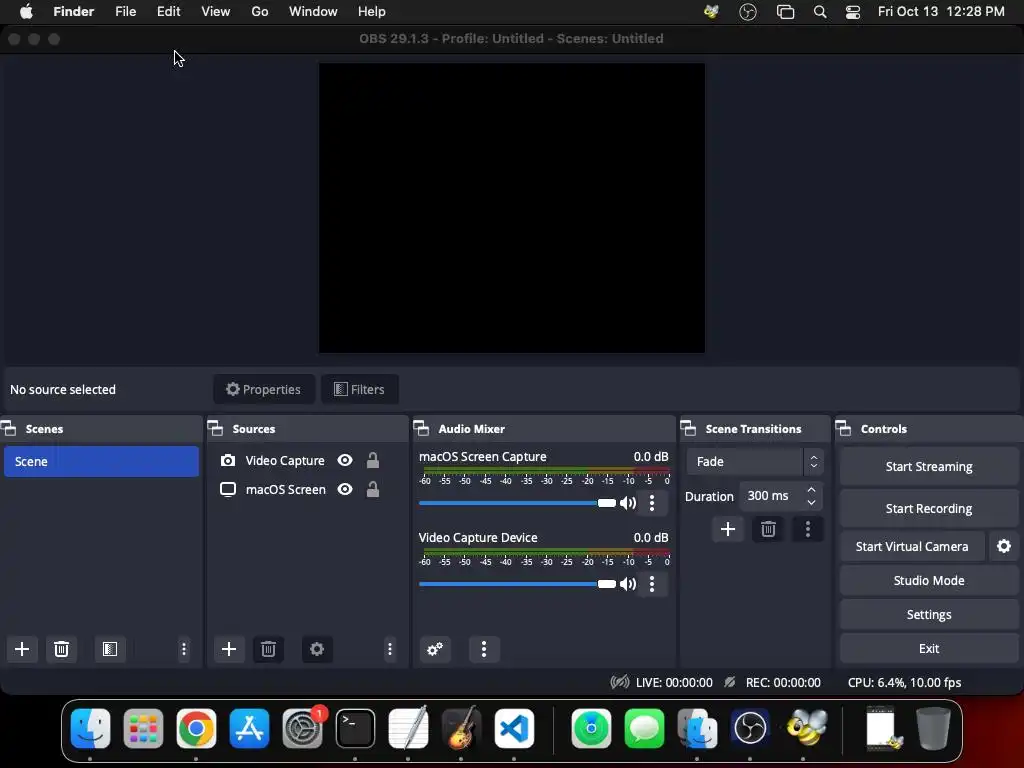Add a new scene transition
Image resolution: width=1024 pixels, height=768 pixels.
pos(728,529)
